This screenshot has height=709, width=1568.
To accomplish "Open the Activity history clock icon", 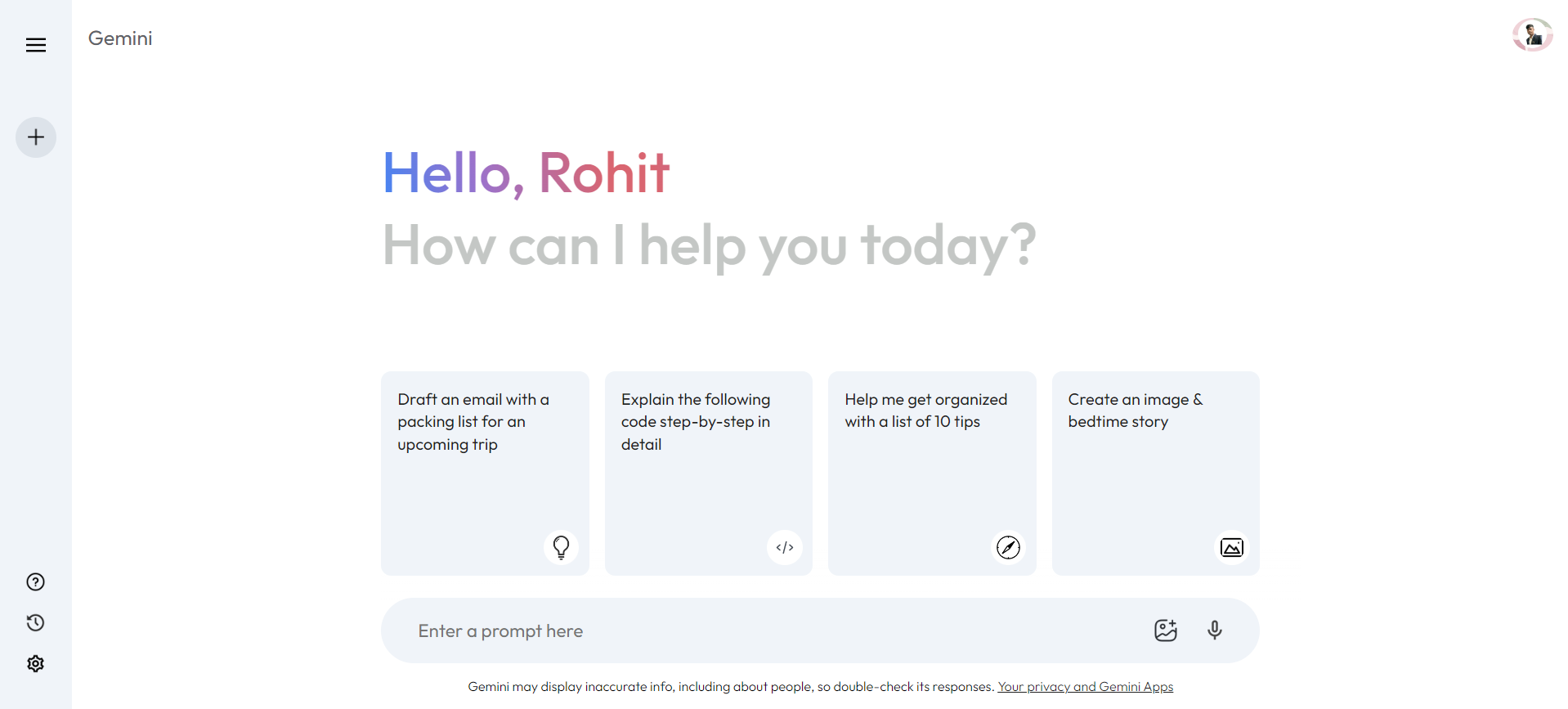I will point(35,623).
